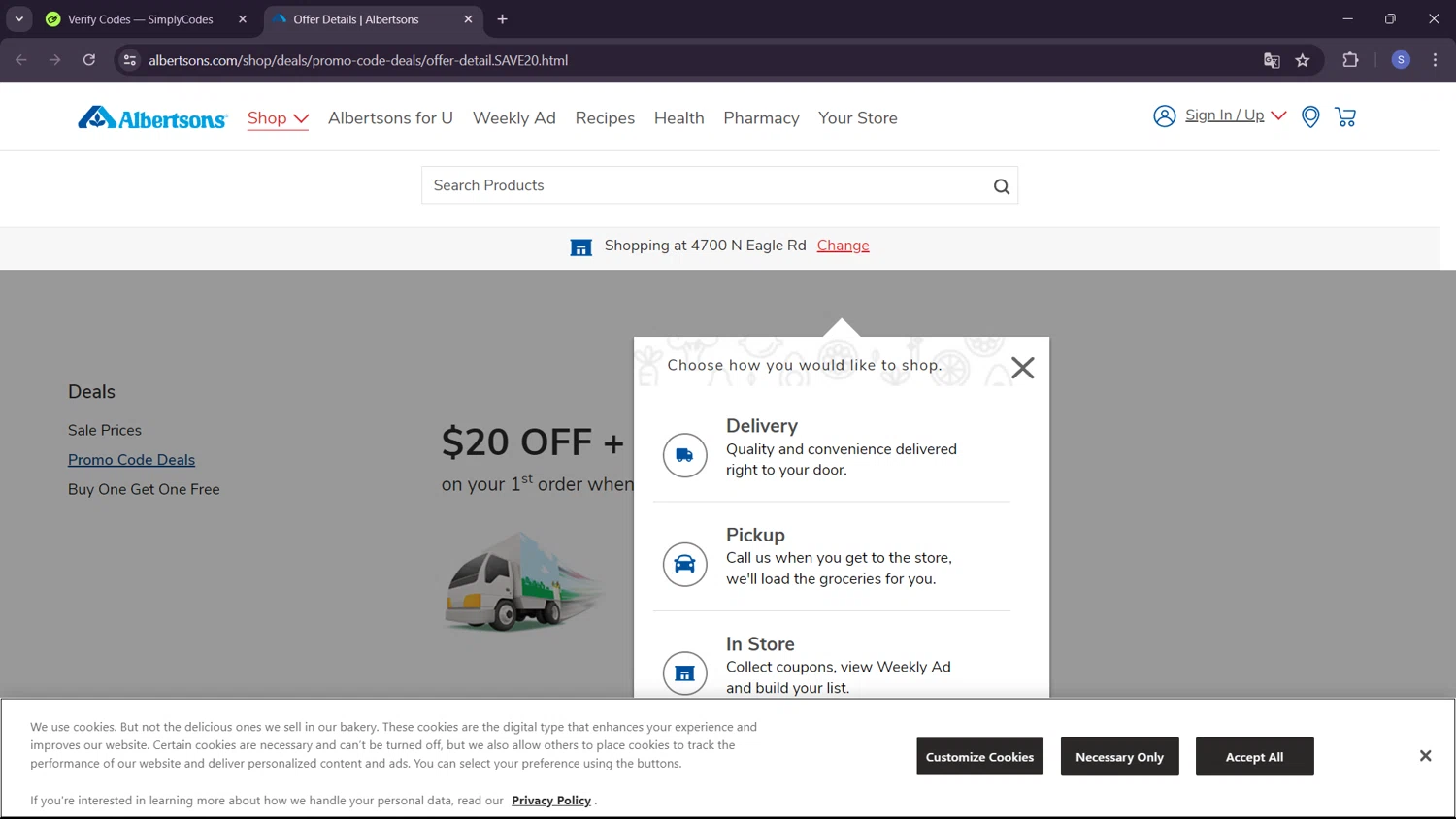Open the Shop menu
Screen dimensions: 1456x819
coord(278,117)
